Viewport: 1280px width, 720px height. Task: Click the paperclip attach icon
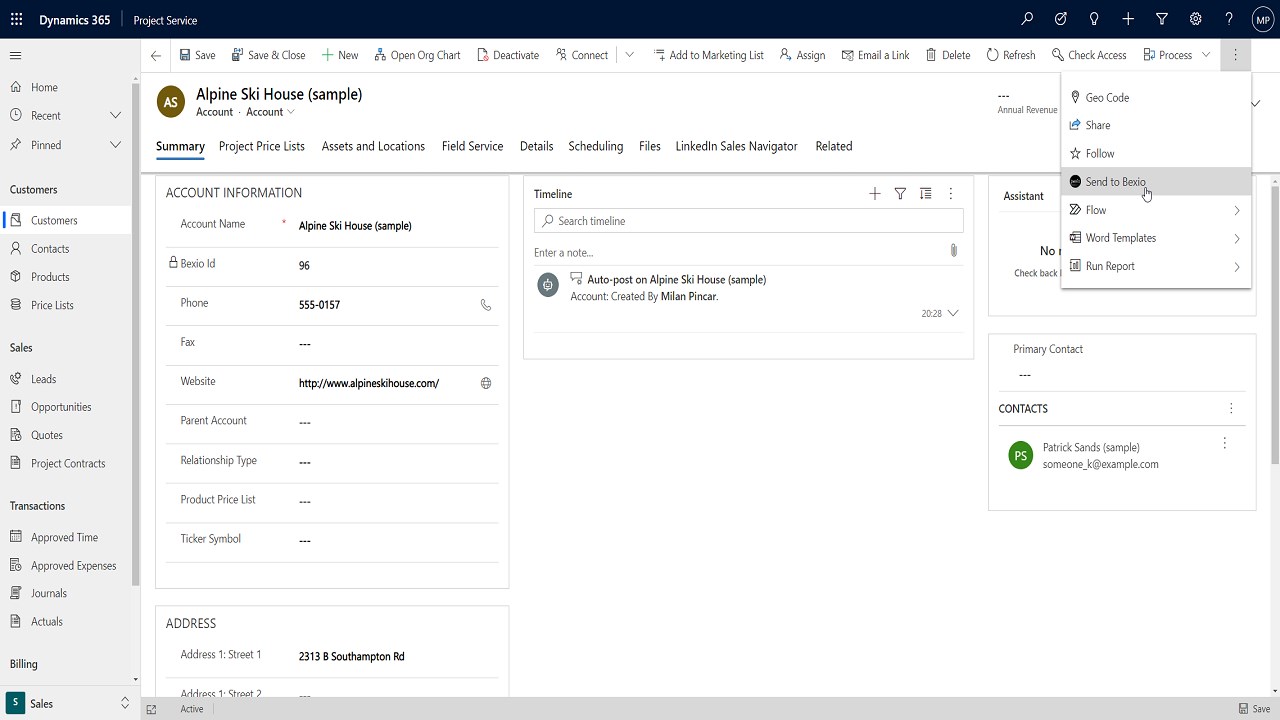pos(954,251)
